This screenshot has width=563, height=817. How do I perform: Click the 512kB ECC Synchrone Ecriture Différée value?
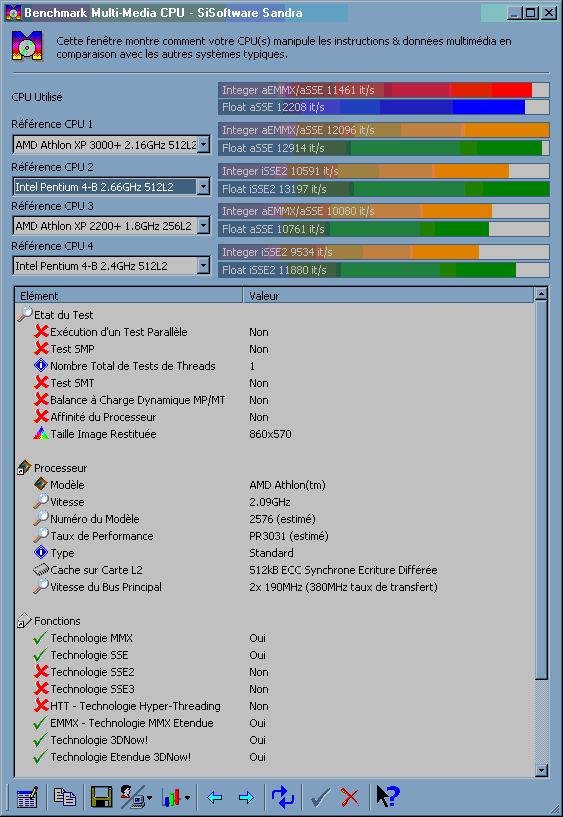click(343, 570)
